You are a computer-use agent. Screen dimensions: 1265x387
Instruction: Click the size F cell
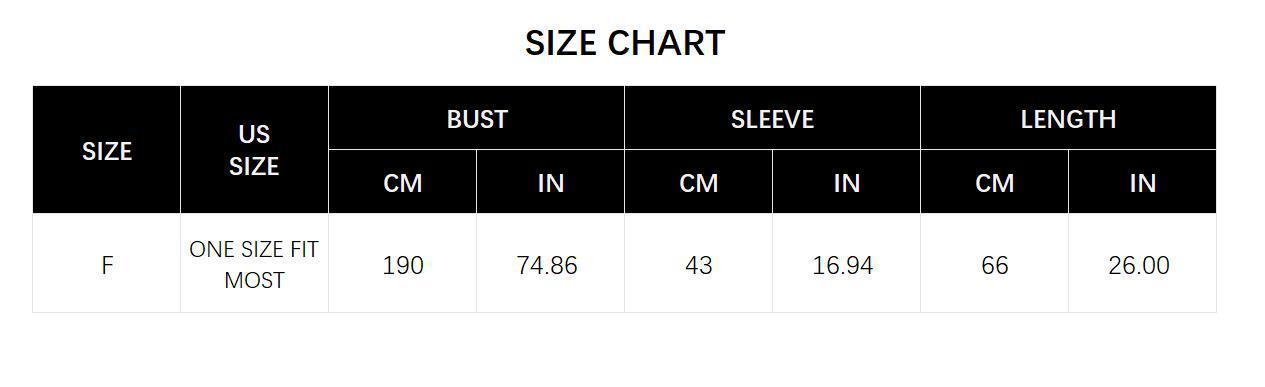tap(107, 264)
